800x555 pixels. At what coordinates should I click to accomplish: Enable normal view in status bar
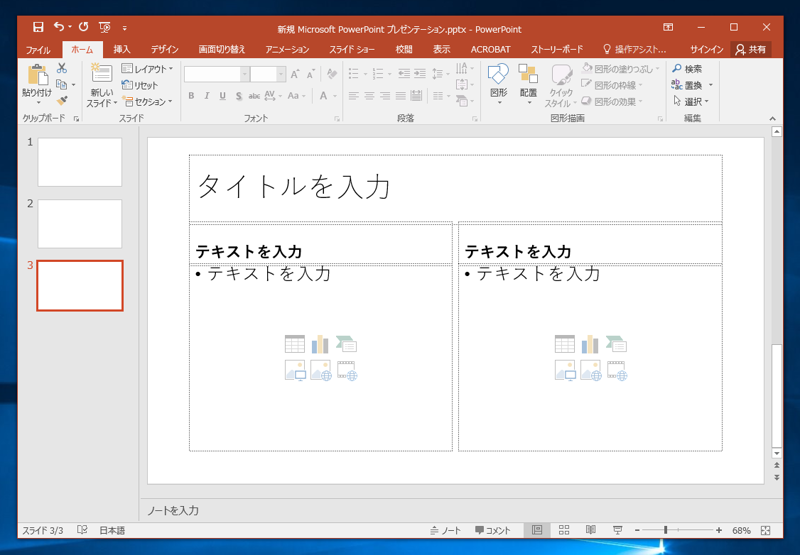(538, 530)
